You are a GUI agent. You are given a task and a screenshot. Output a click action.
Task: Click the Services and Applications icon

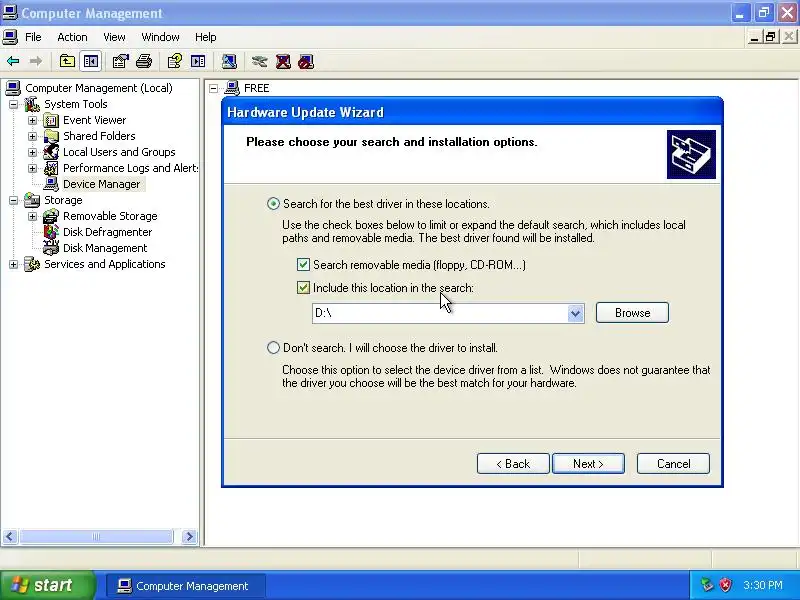(32, 264)
